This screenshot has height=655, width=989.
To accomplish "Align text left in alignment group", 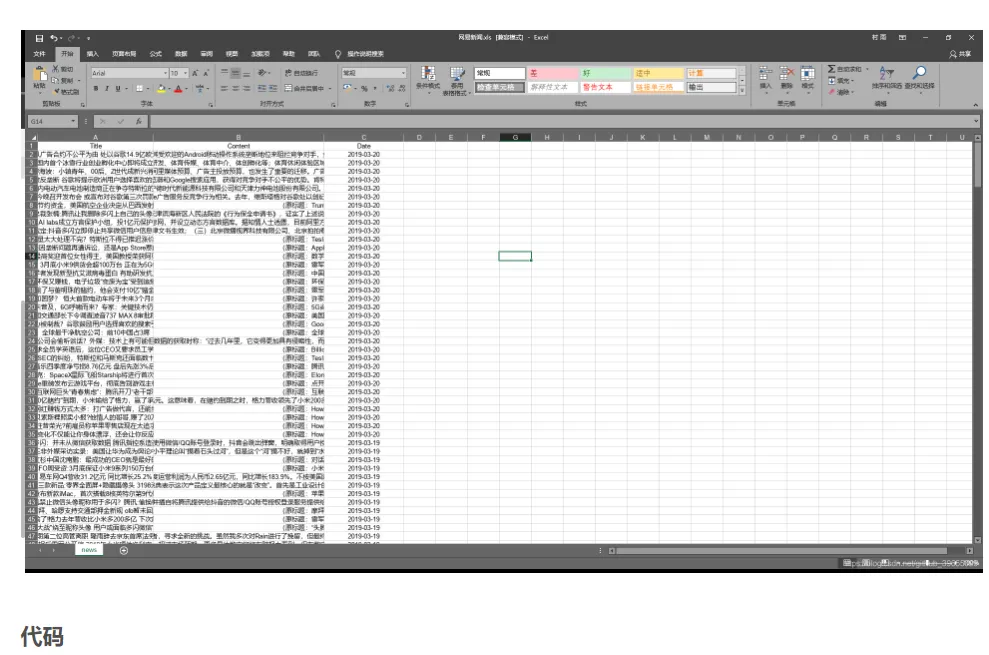I will 224,89.
